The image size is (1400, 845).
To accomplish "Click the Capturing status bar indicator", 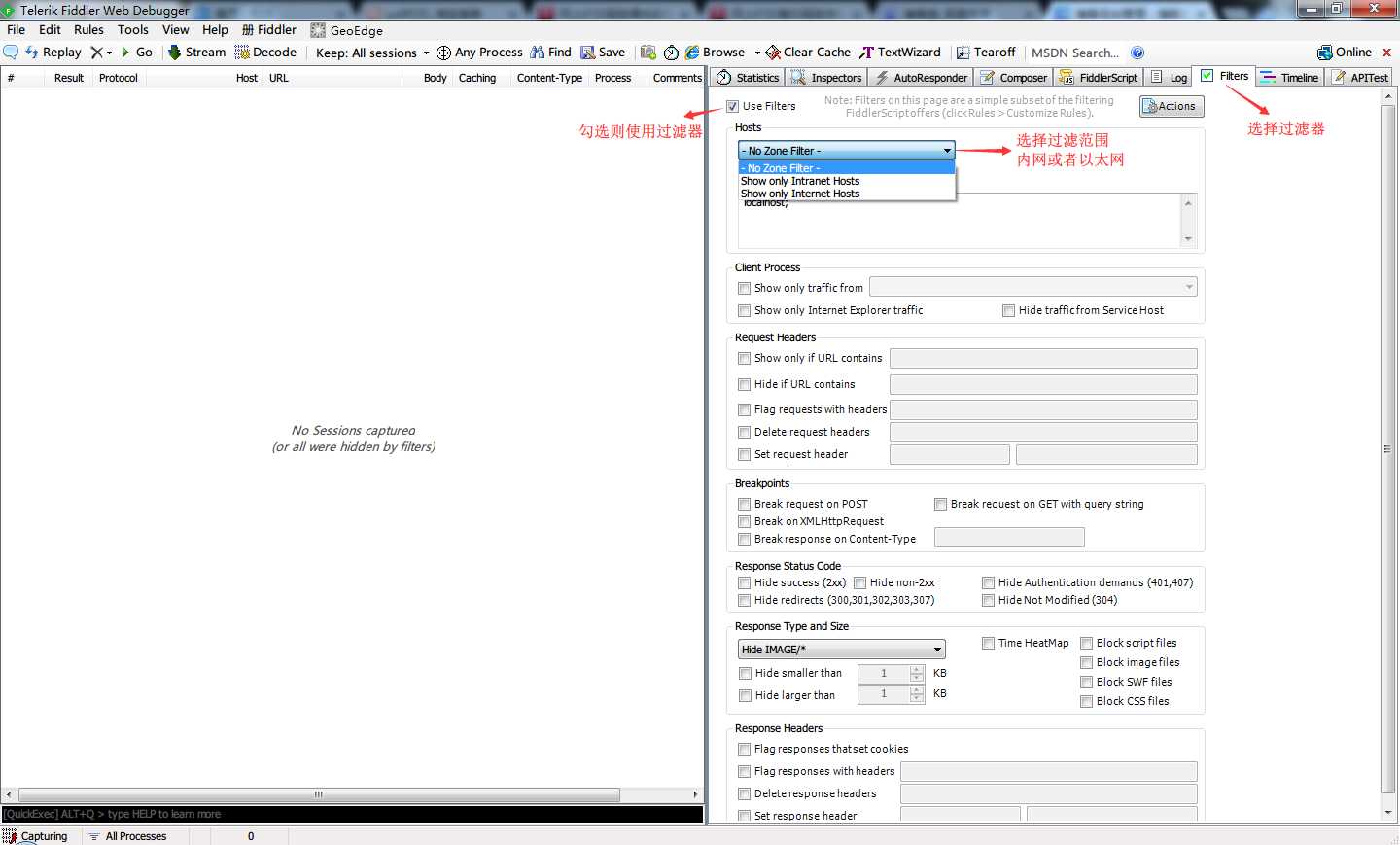I will pyautogui.click(x=35, y=836).
